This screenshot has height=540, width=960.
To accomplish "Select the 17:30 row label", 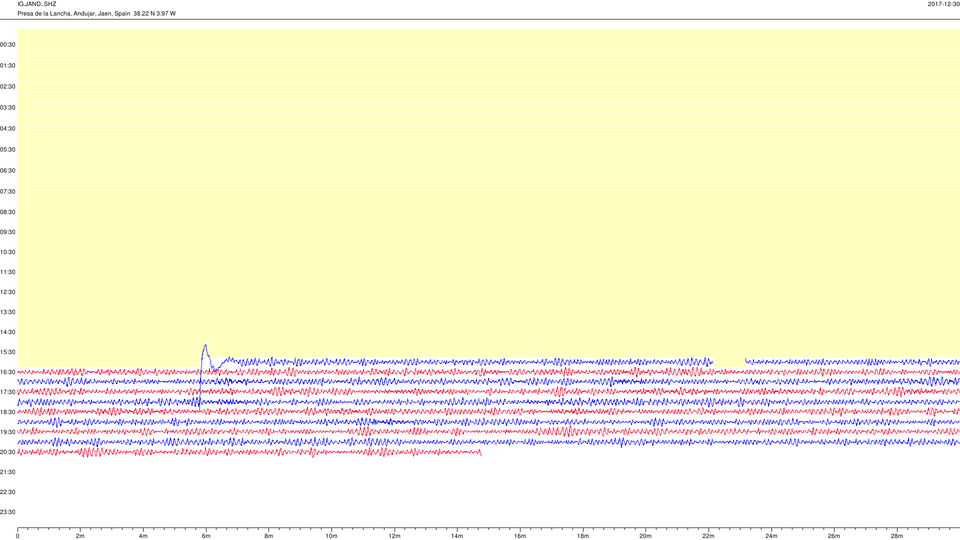I will [x=8, y=392].
